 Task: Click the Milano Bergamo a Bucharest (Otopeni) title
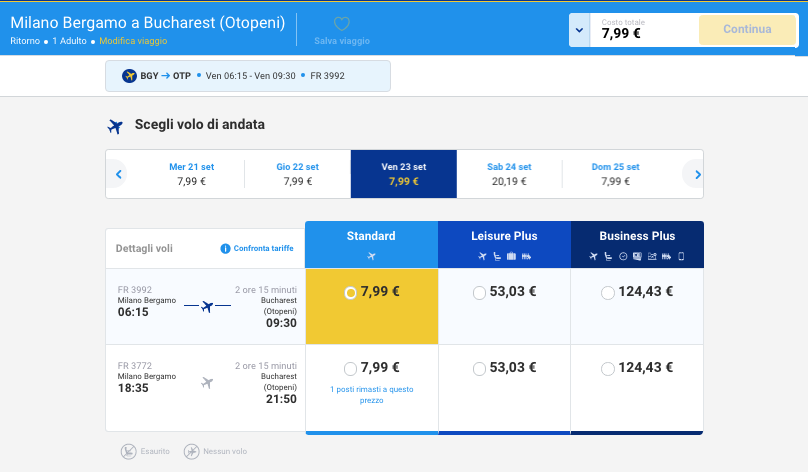click(147, 23)
